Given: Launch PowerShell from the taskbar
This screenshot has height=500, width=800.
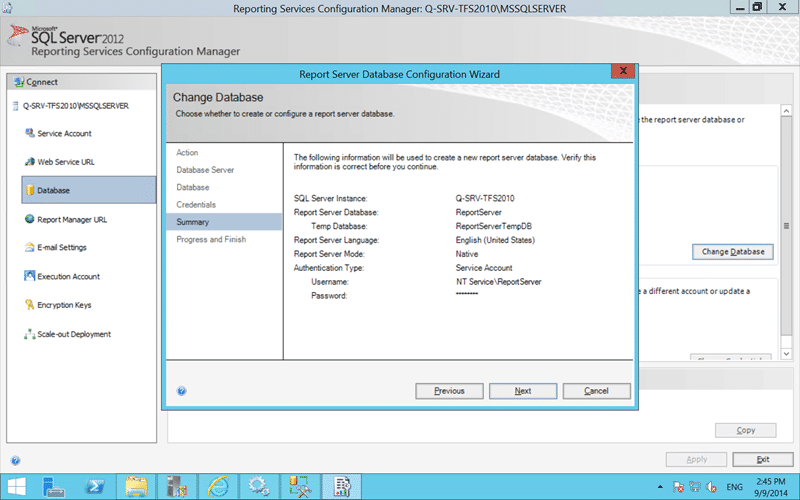Looking at the screenshot, I should coord(95,487).
